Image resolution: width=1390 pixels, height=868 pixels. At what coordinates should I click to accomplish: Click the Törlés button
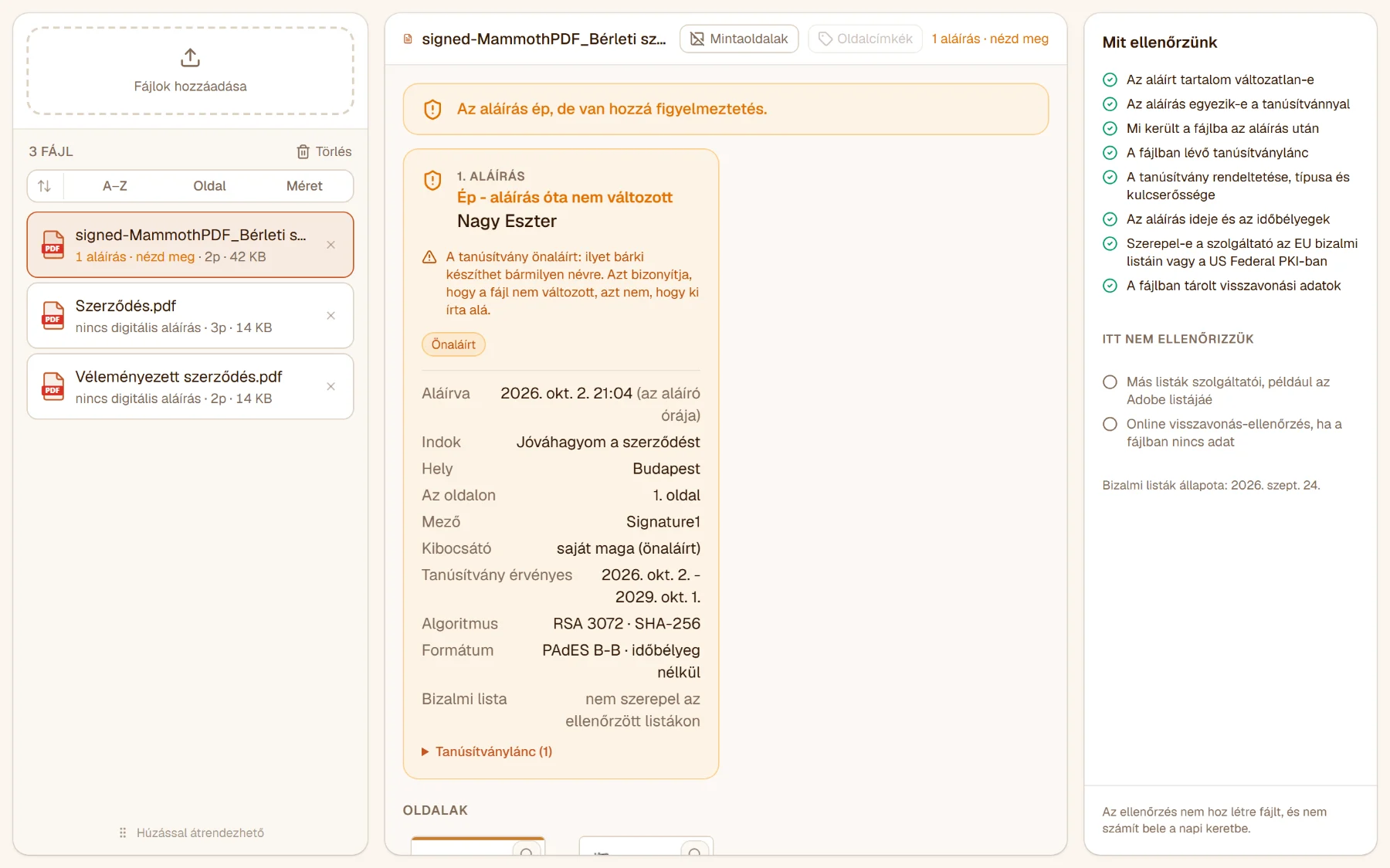coord(324,151)
